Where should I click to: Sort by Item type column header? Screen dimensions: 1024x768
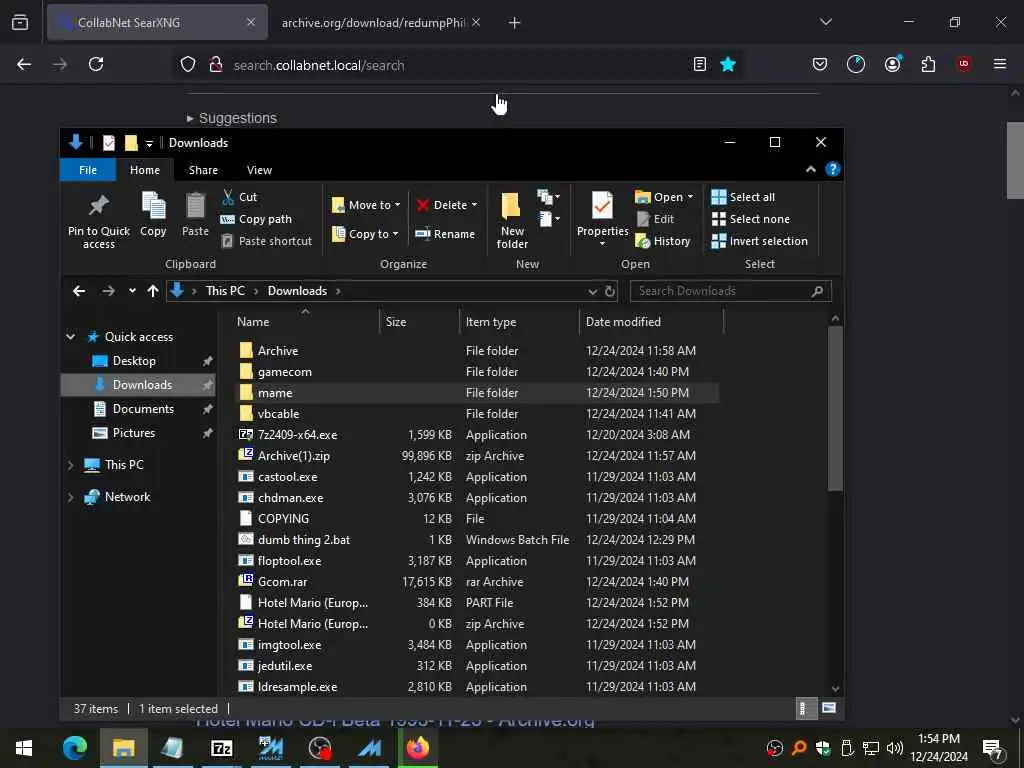[x=519, y=322]
